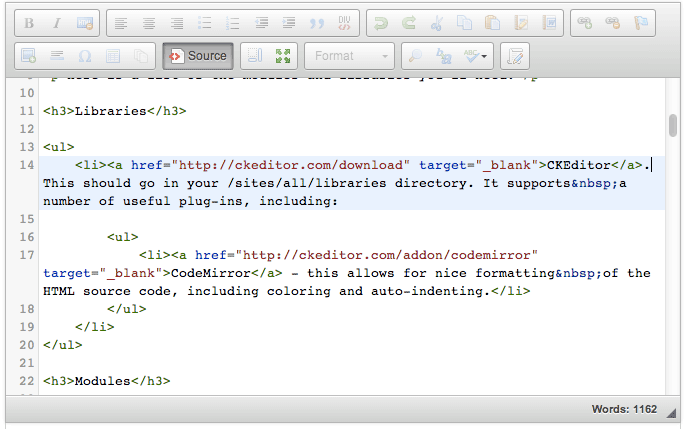Redo last action

coord(409,23)
